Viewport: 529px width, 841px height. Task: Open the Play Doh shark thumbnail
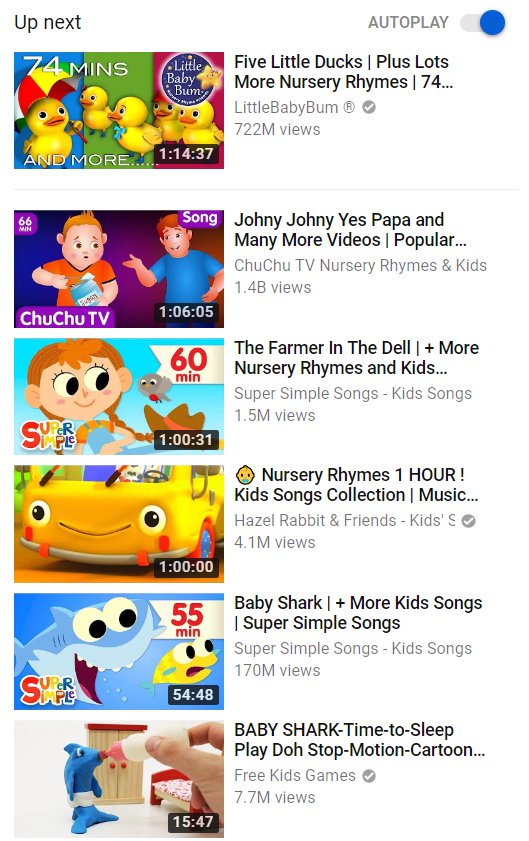(x=119, y=779)
